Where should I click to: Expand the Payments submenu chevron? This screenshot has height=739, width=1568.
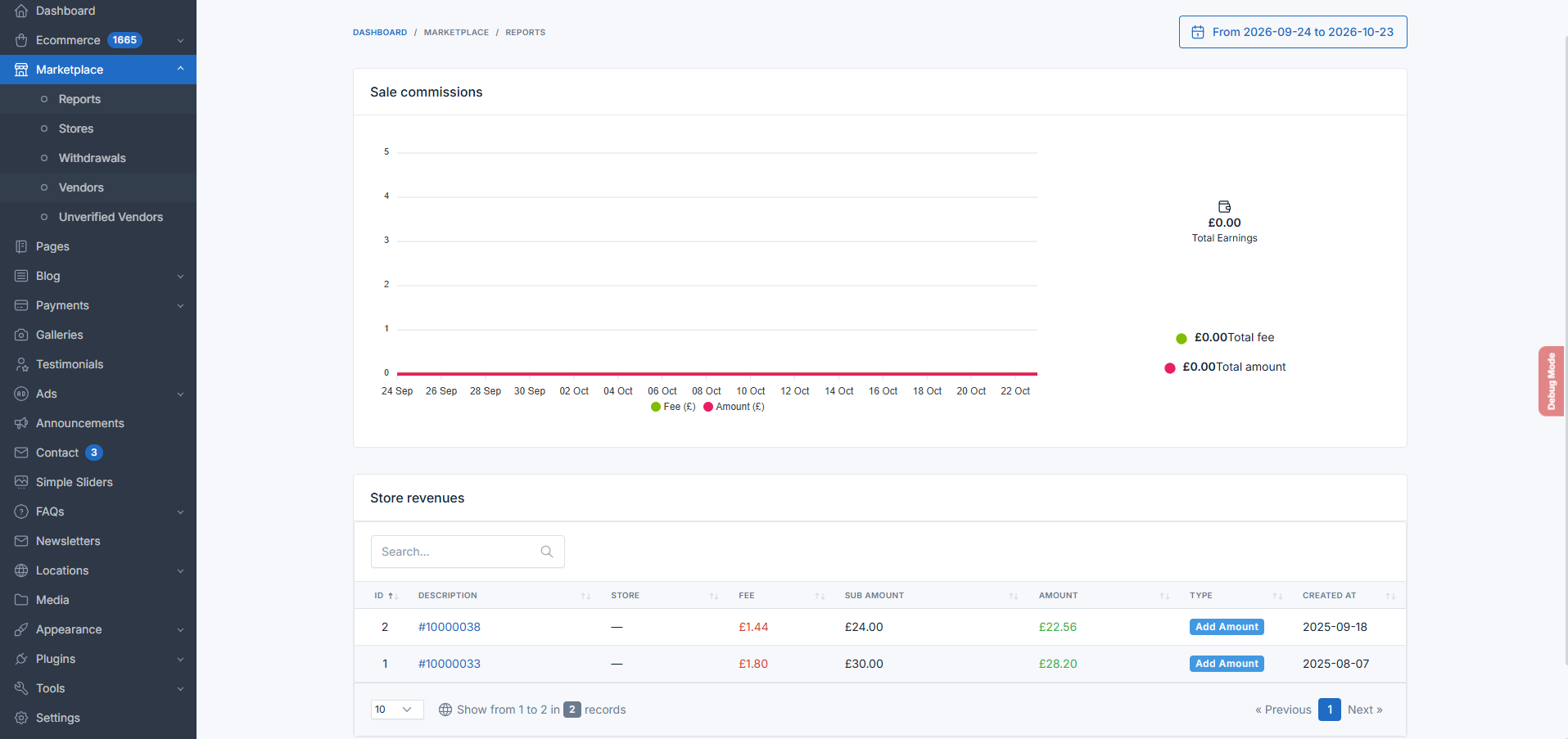click(x=180, y=306)
